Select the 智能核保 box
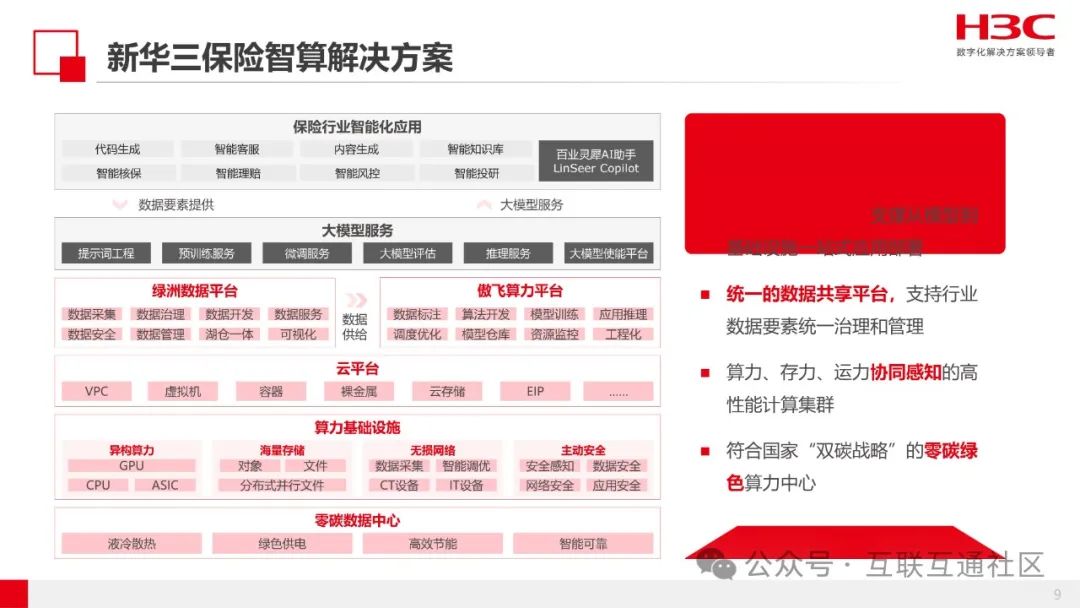The height and width of the screenshot is (608, 1080). 118,173
